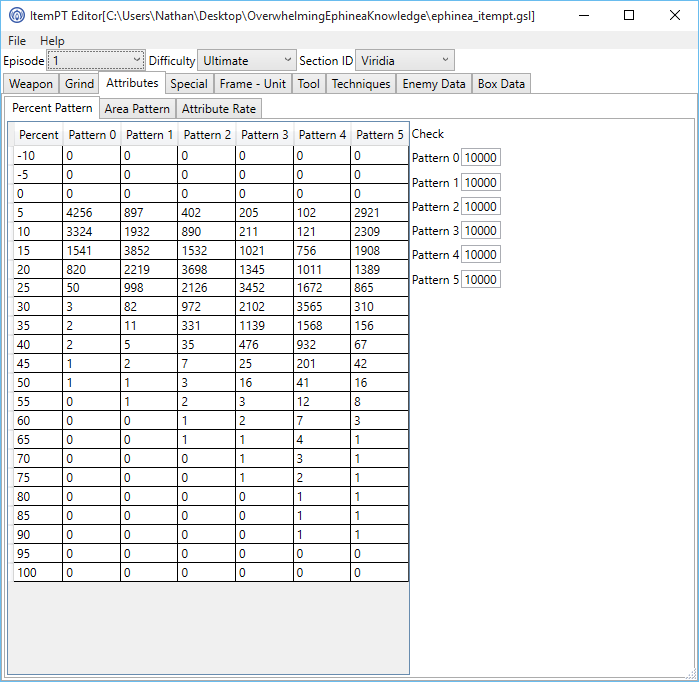This screenshot has height=682, width=699.
Task: Select the Attributes tab
Action: tap(132, 83)
